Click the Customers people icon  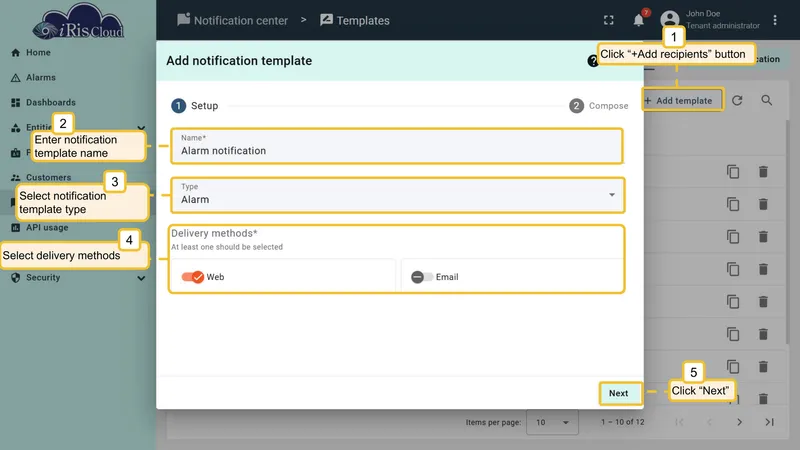click(16, 178)
